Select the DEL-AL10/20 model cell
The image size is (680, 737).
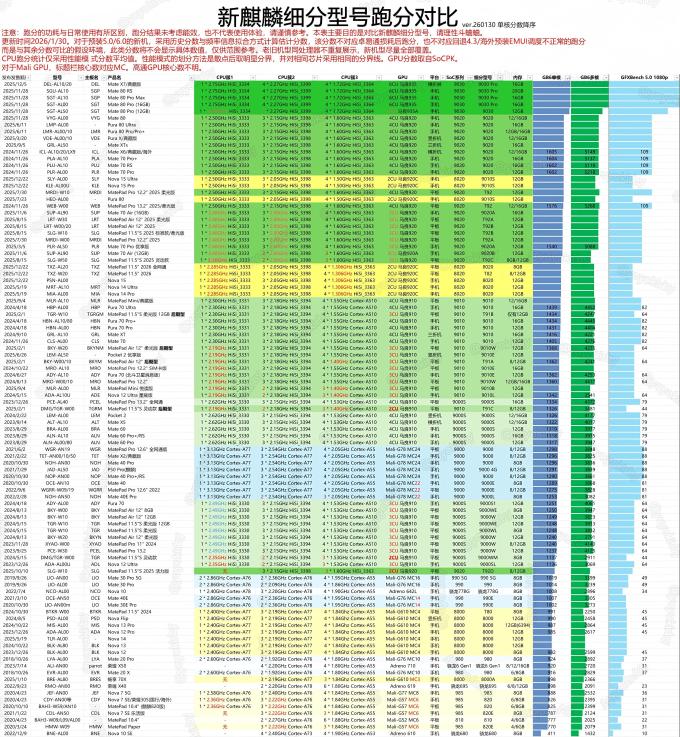pos(57,84)
